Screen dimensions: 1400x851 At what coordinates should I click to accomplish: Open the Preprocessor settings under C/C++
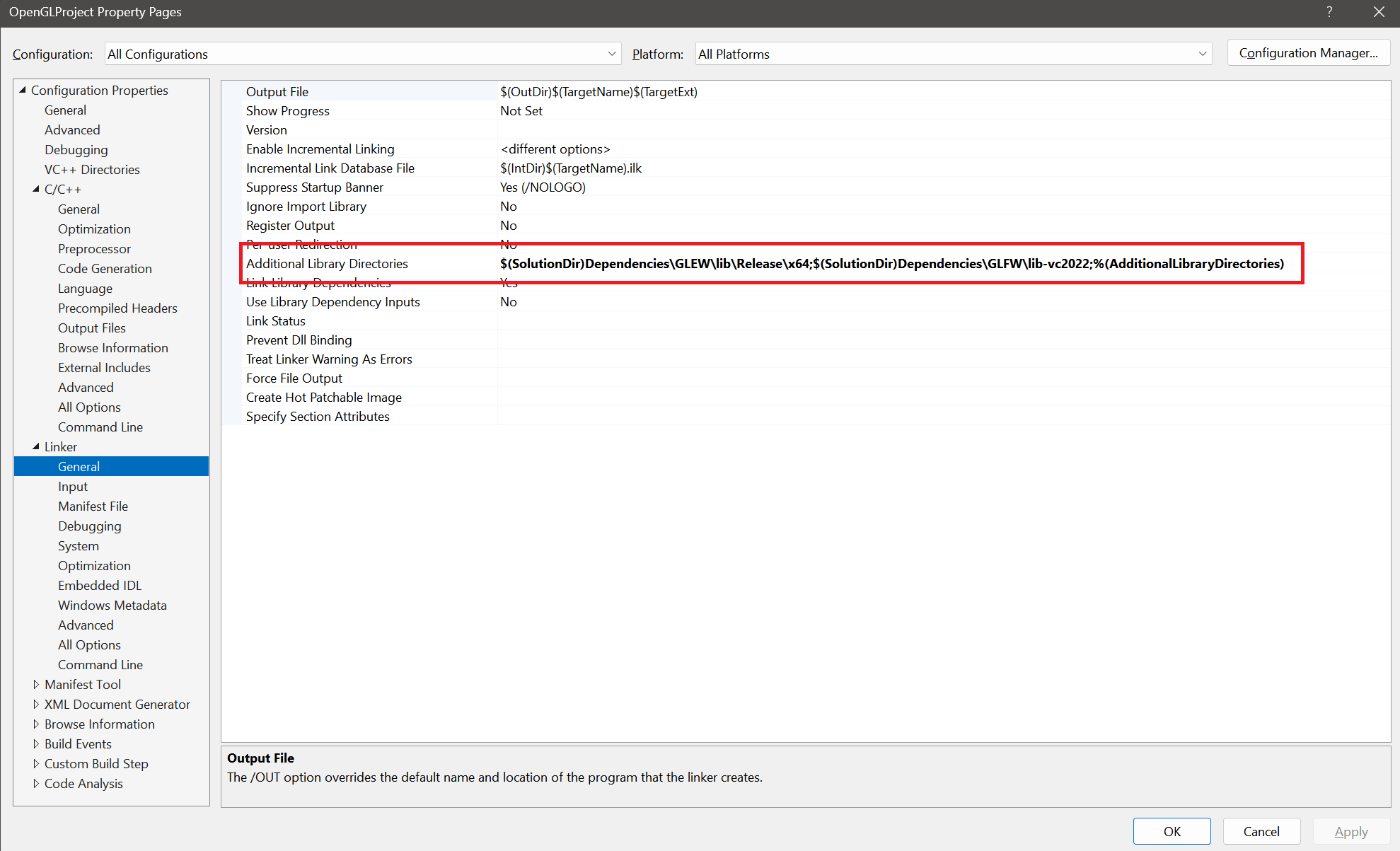pyautogui.click(x=94, y=248)
